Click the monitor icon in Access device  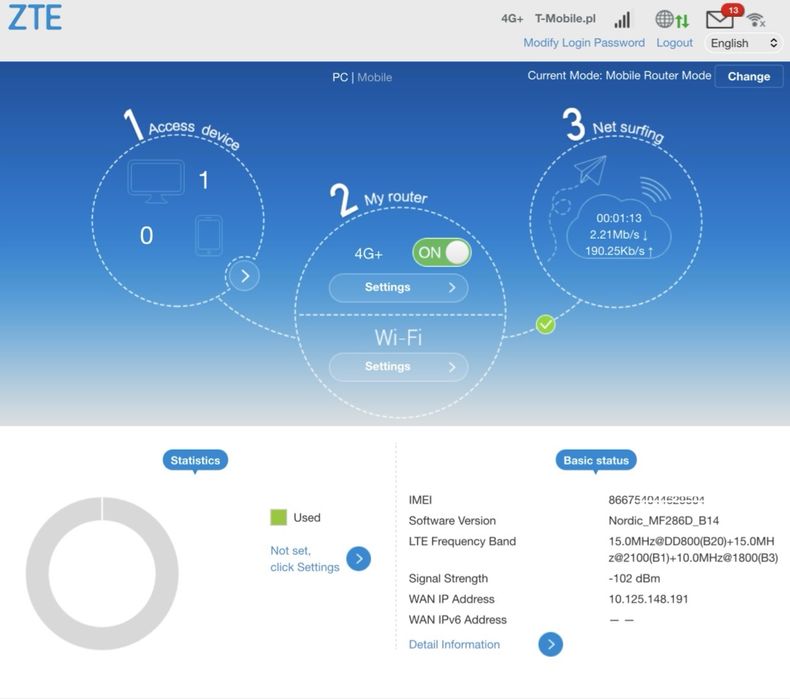(156, 182)
